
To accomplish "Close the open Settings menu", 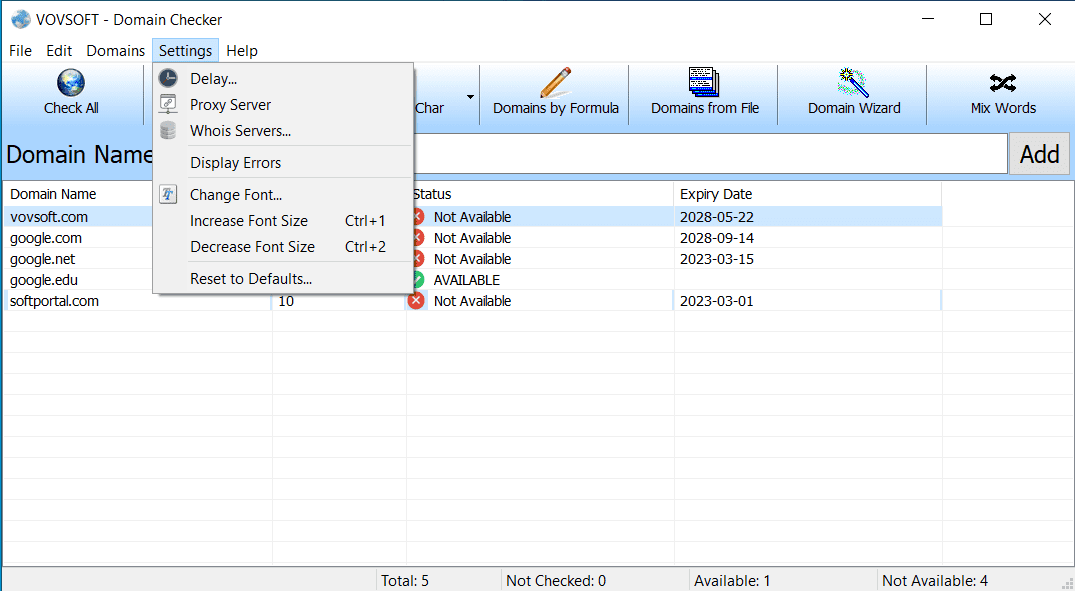I will (185, 51).
